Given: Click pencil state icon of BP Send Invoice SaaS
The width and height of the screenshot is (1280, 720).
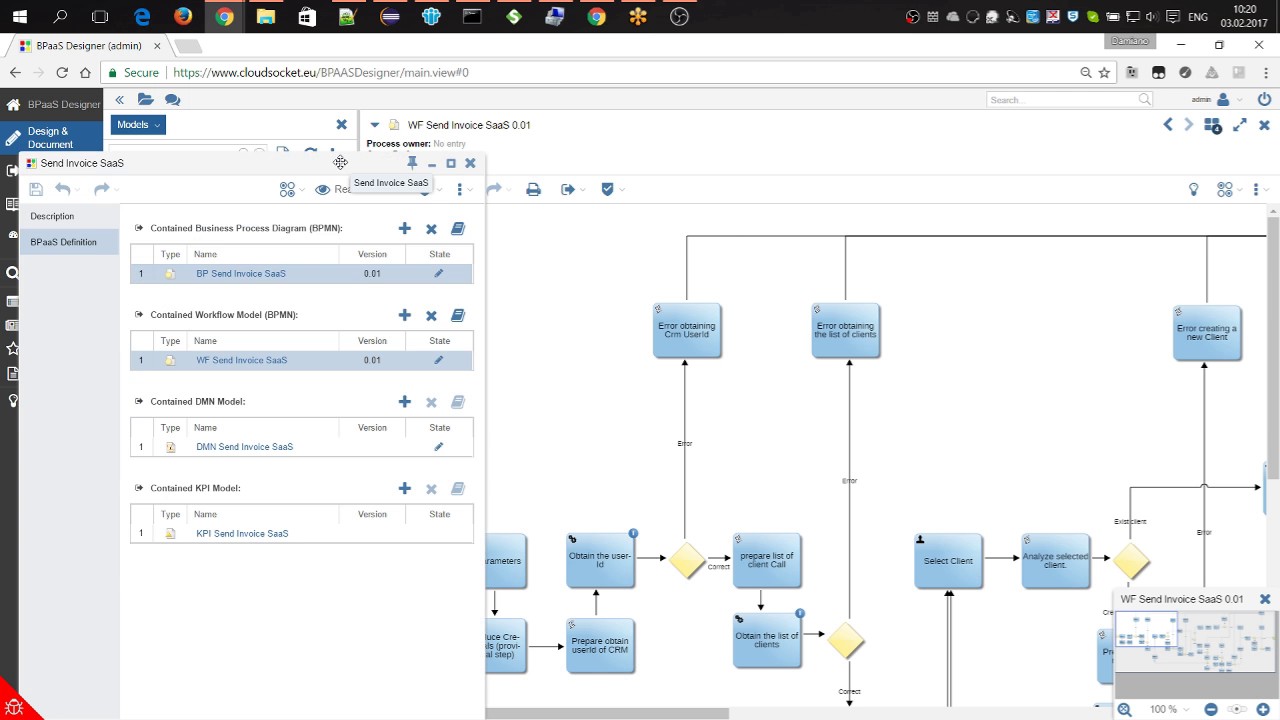Looking at the screenshot, I should 438,273.
